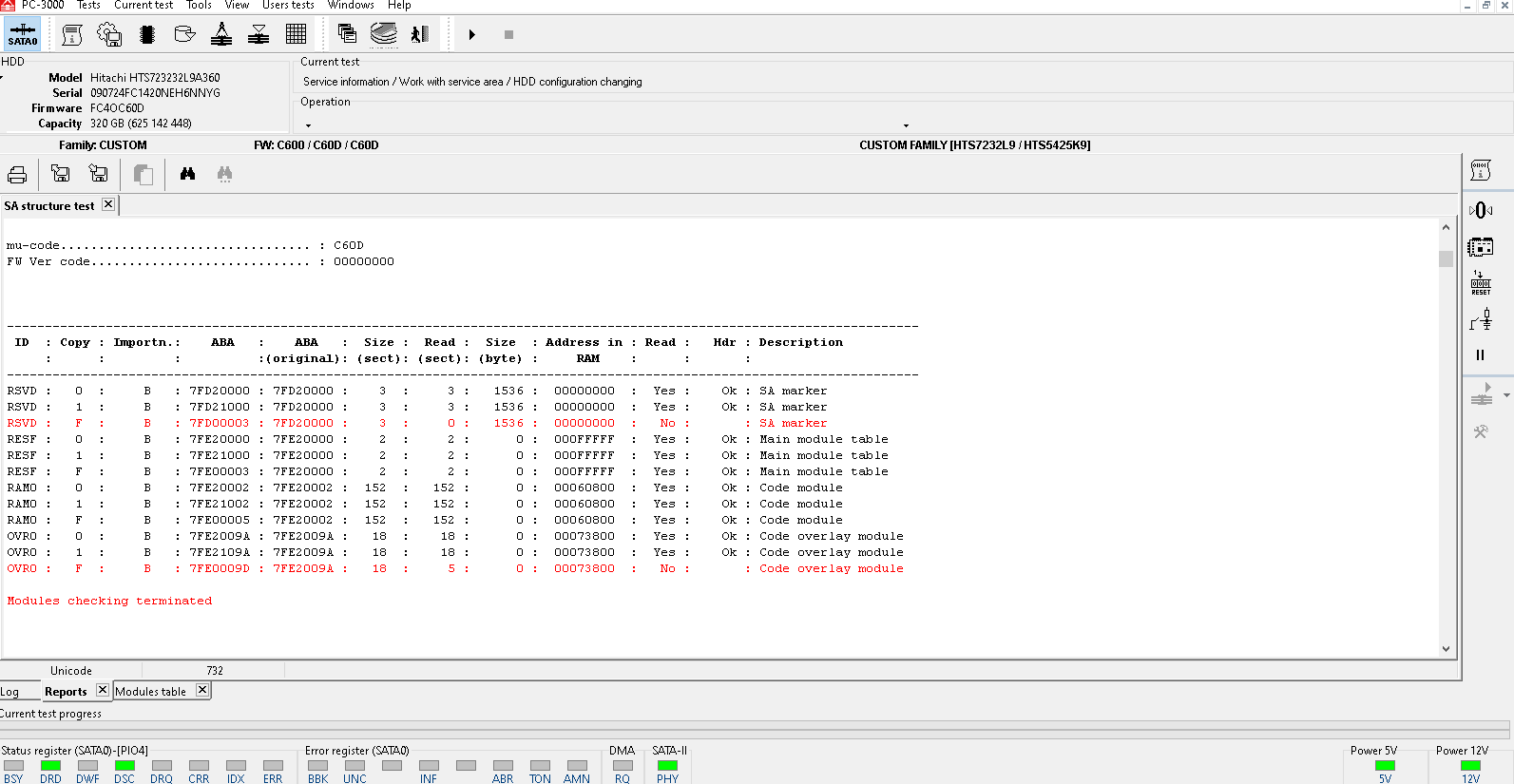Print the report via printer icon
The width and height of the screenshot is (1514, 784).
[17, 175]
